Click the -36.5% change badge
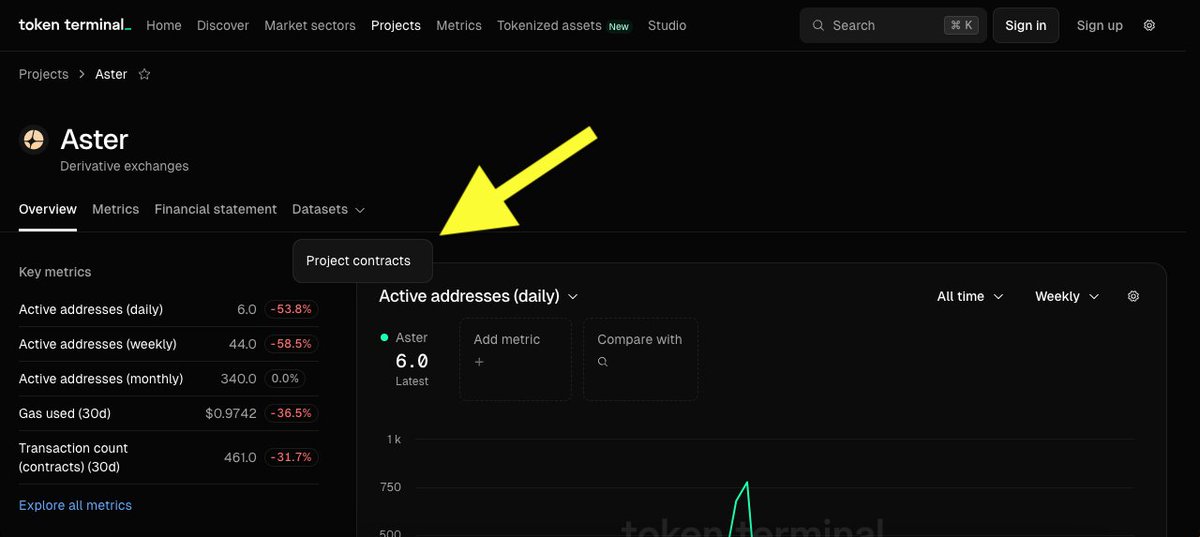1200x537 pixels. [291, 413]
